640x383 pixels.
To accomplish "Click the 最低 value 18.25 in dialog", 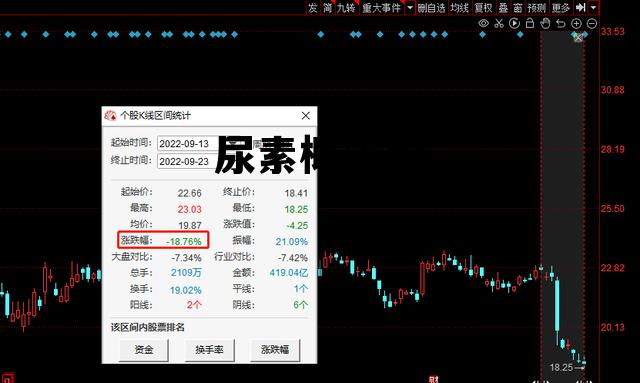I will point(296,209).
